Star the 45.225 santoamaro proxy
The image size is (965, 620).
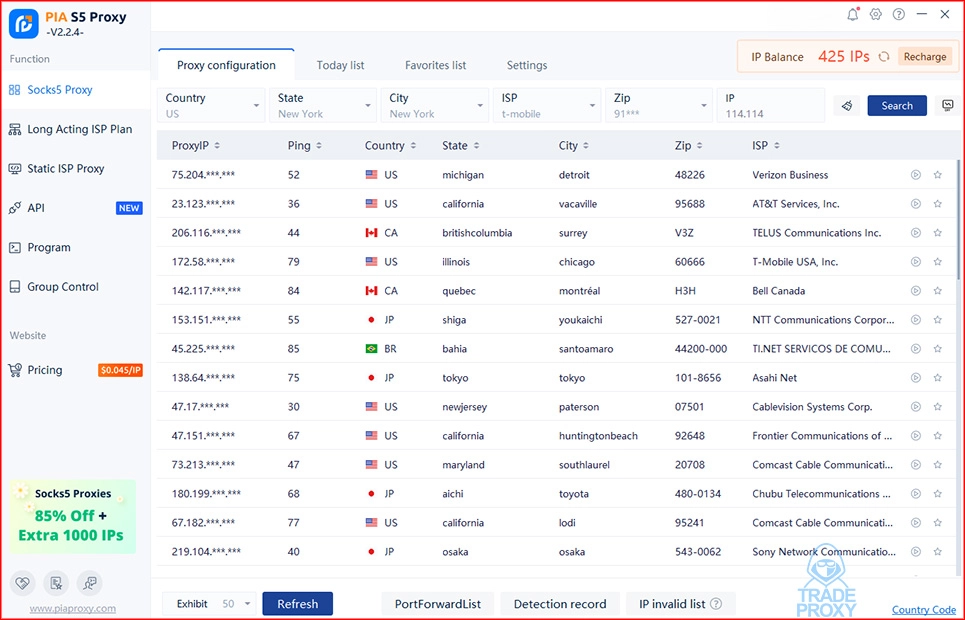pyautogui.click(x=937, y=348)
